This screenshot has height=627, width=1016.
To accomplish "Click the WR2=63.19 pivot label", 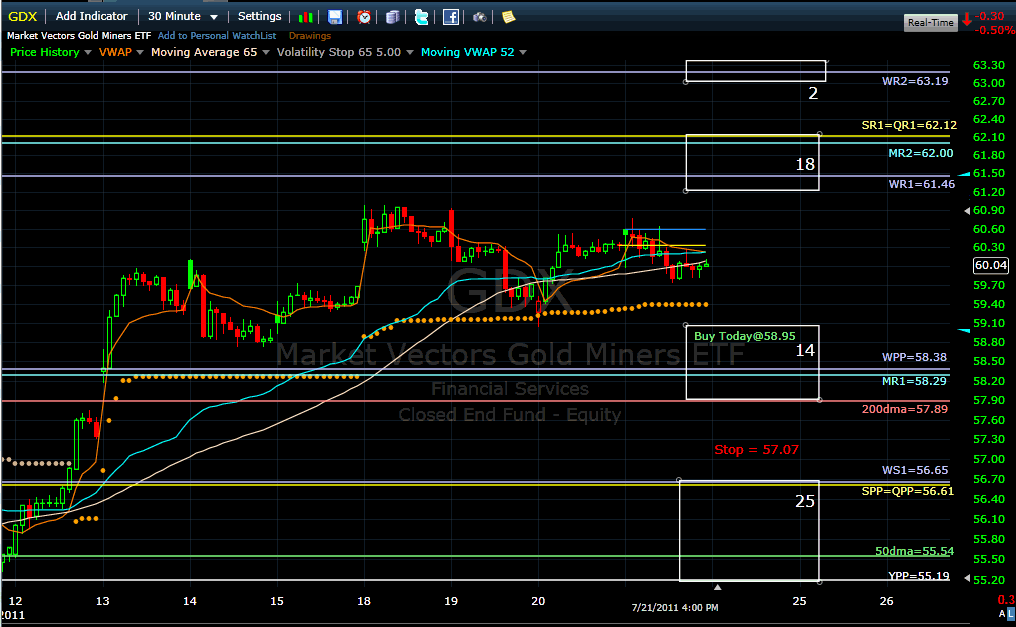I will tap(915, 81).
